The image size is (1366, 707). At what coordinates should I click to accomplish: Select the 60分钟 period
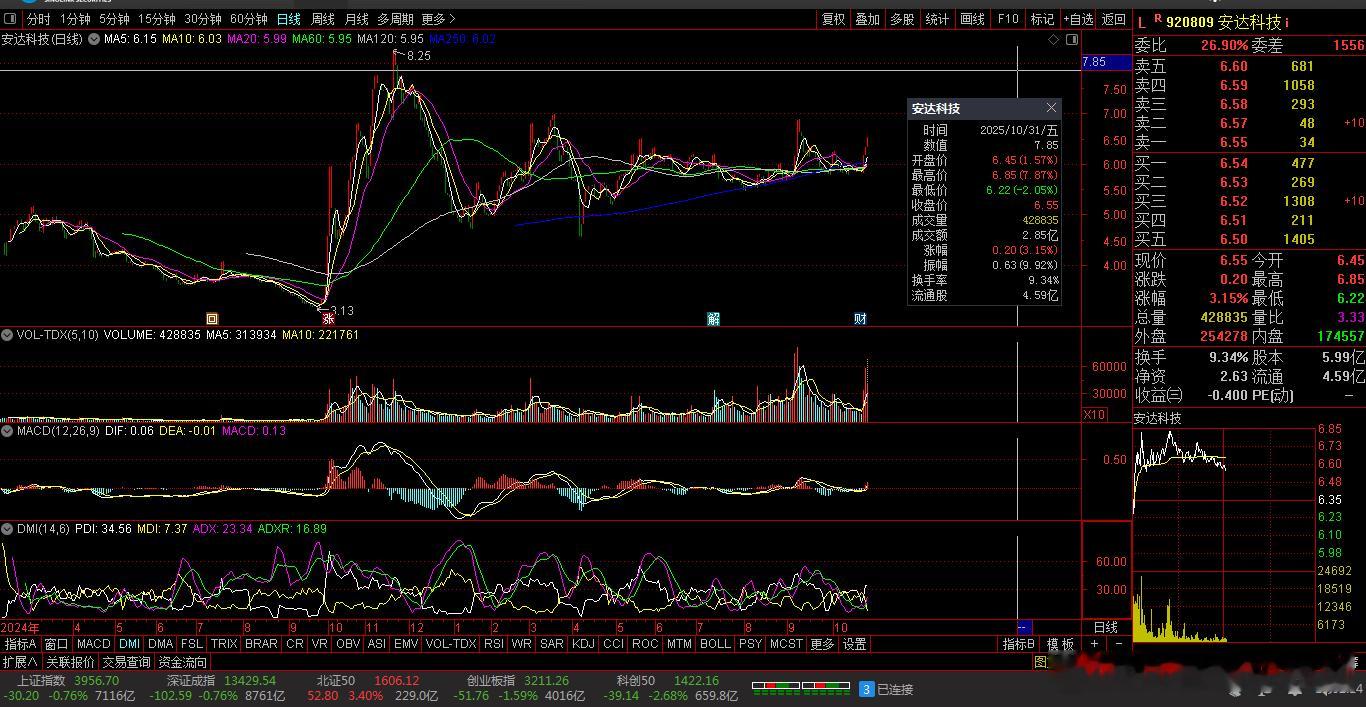point(249,19)
